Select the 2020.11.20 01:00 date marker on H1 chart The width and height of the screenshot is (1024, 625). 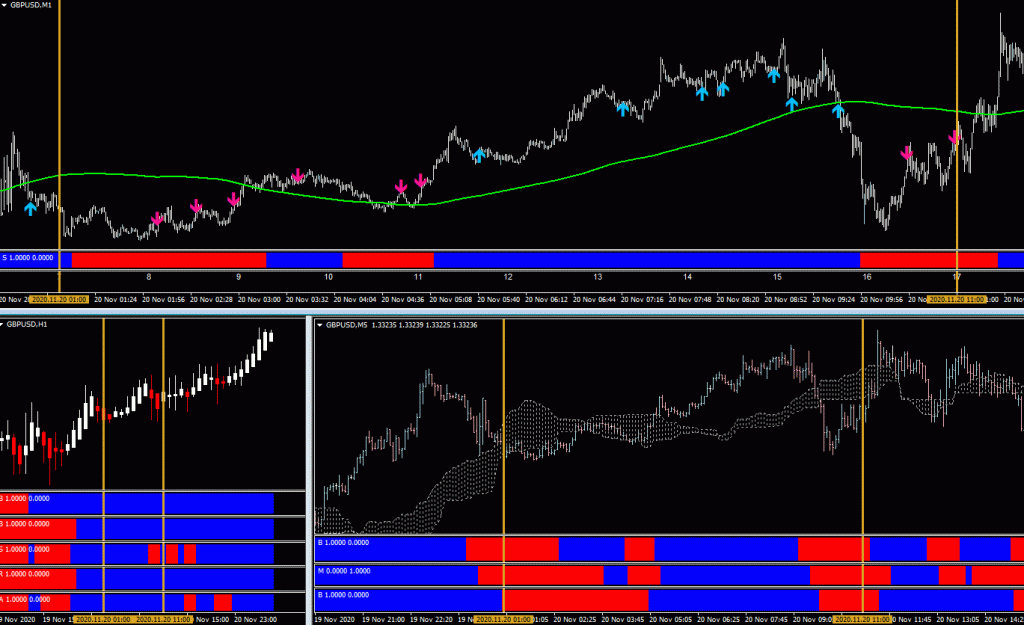tap(103, 619)
